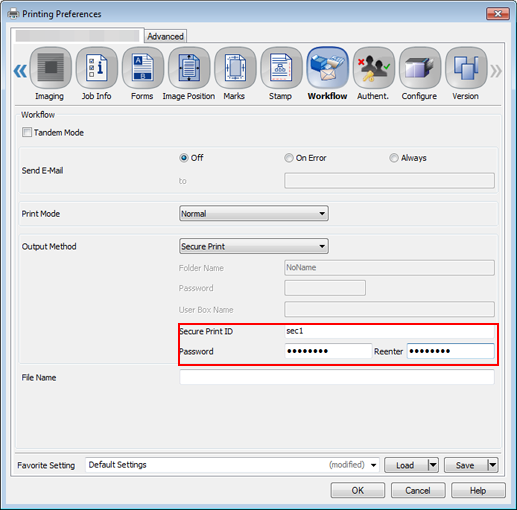
Task: Open the Image Position icon
Action: coord(189,68)
